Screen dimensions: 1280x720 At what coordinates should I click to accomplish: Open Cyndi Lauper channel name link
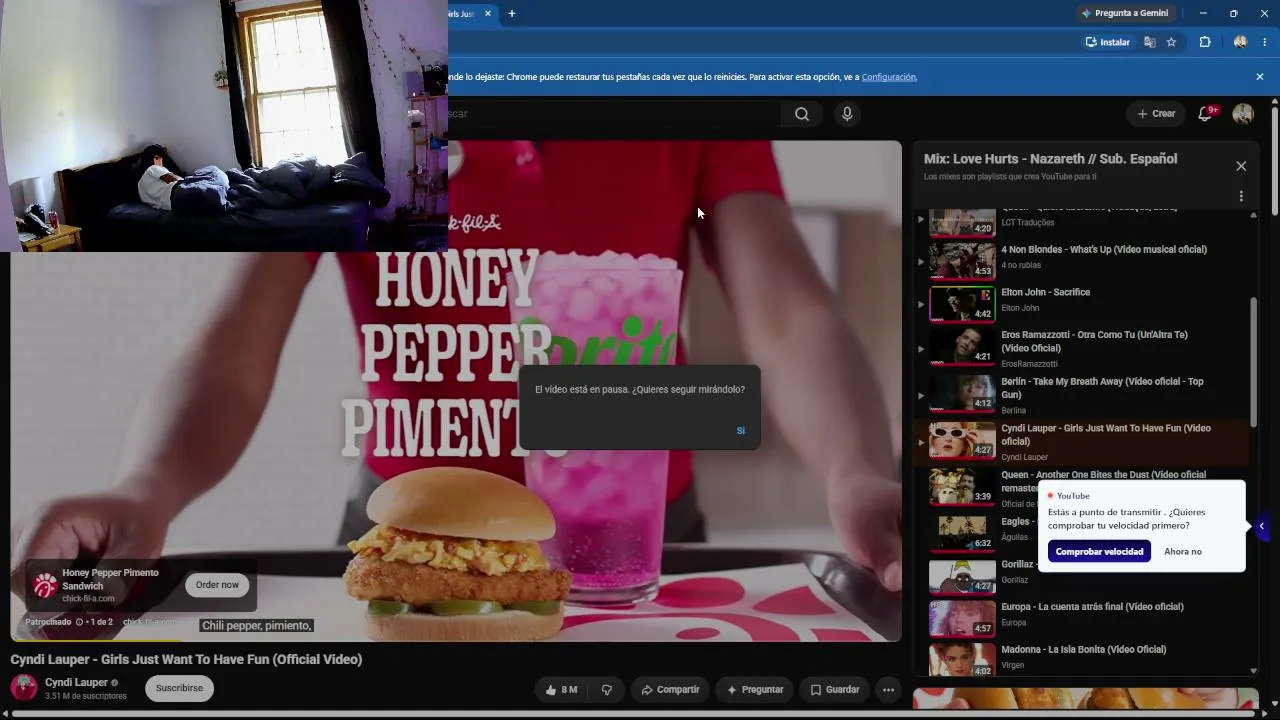click(76, 682)
